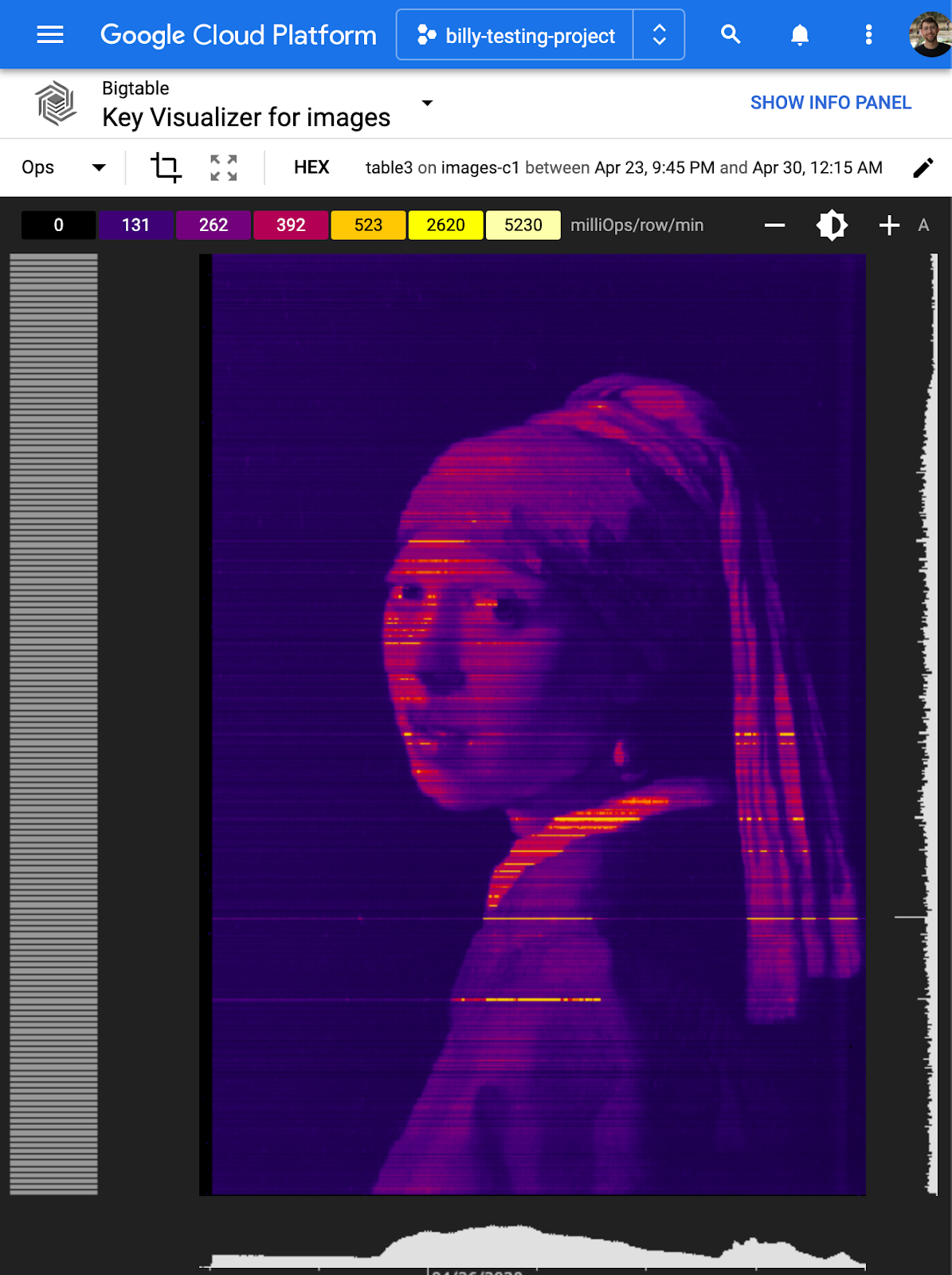Increase brightness with the plus button
952x1275 pixels.
[x=889, y=226]
